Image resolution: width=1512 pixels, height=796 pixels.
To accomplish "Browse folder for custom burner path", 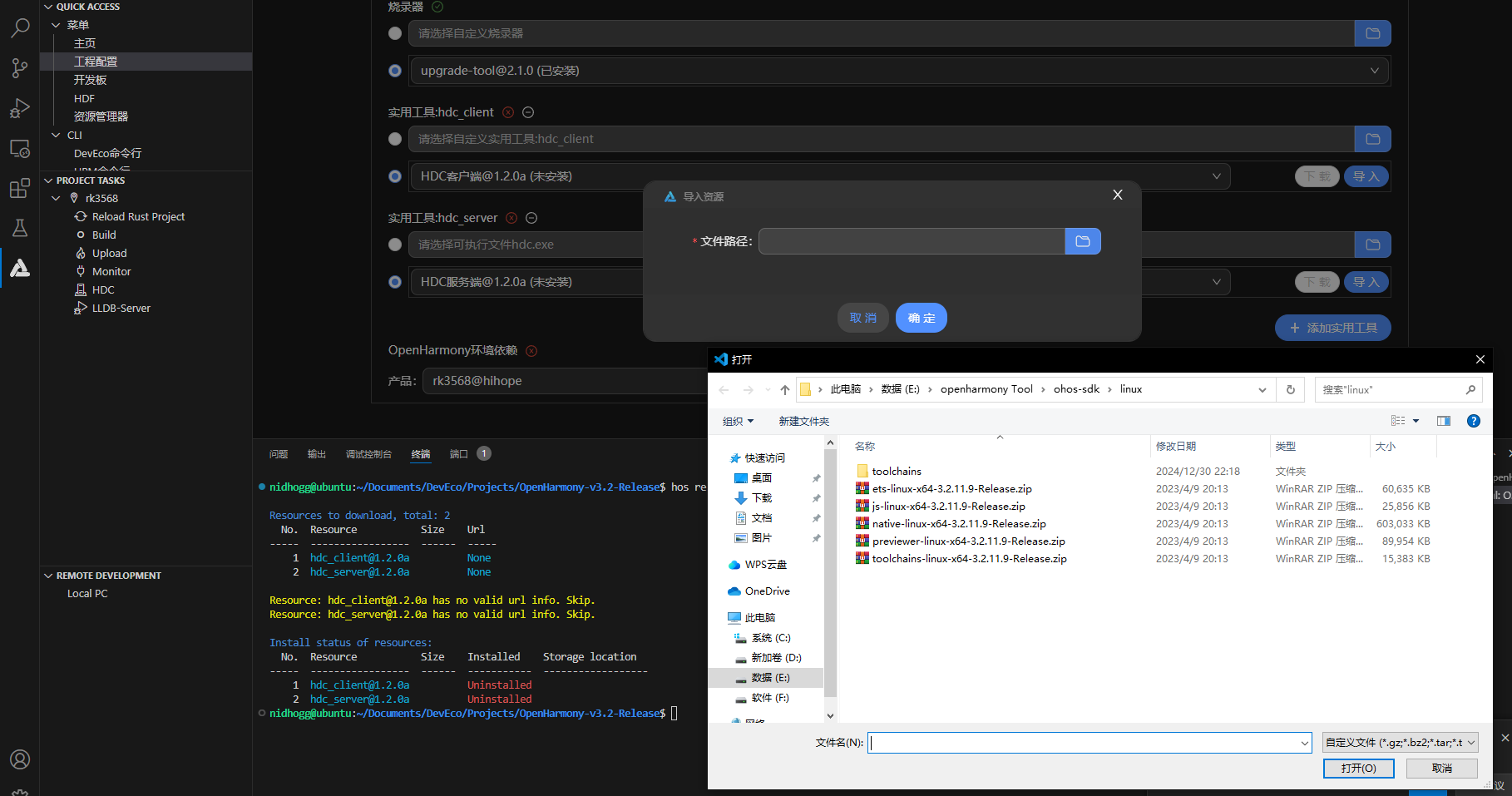I will pyautogui.click(x=1372, y=33).
